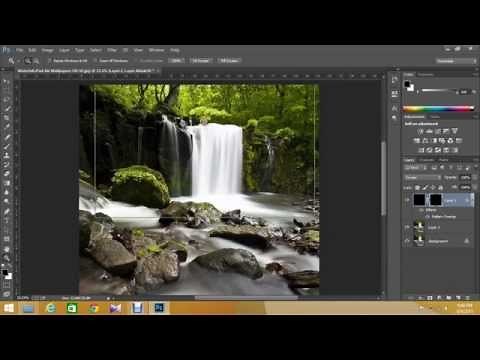Click Zoom In icon in options bar
480x360 pixels.
[27, 61]
